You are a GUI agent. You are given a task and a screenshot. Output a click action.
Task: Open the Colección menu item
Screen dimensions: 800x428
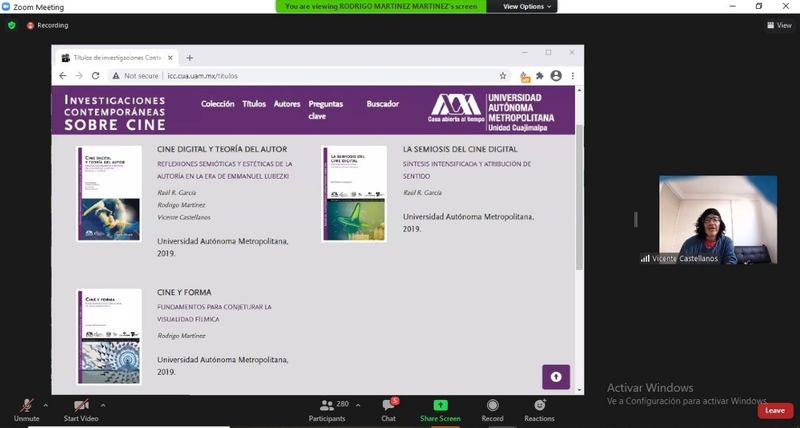point(217,104)
